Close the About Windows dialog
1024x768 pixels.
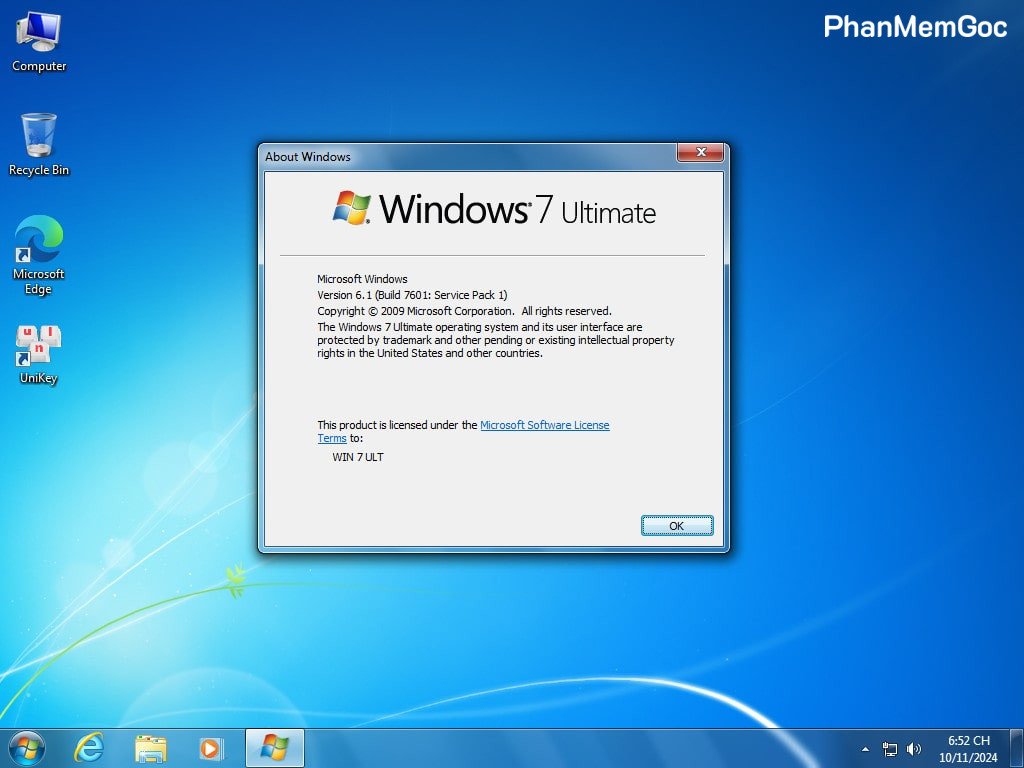point(700,153)
